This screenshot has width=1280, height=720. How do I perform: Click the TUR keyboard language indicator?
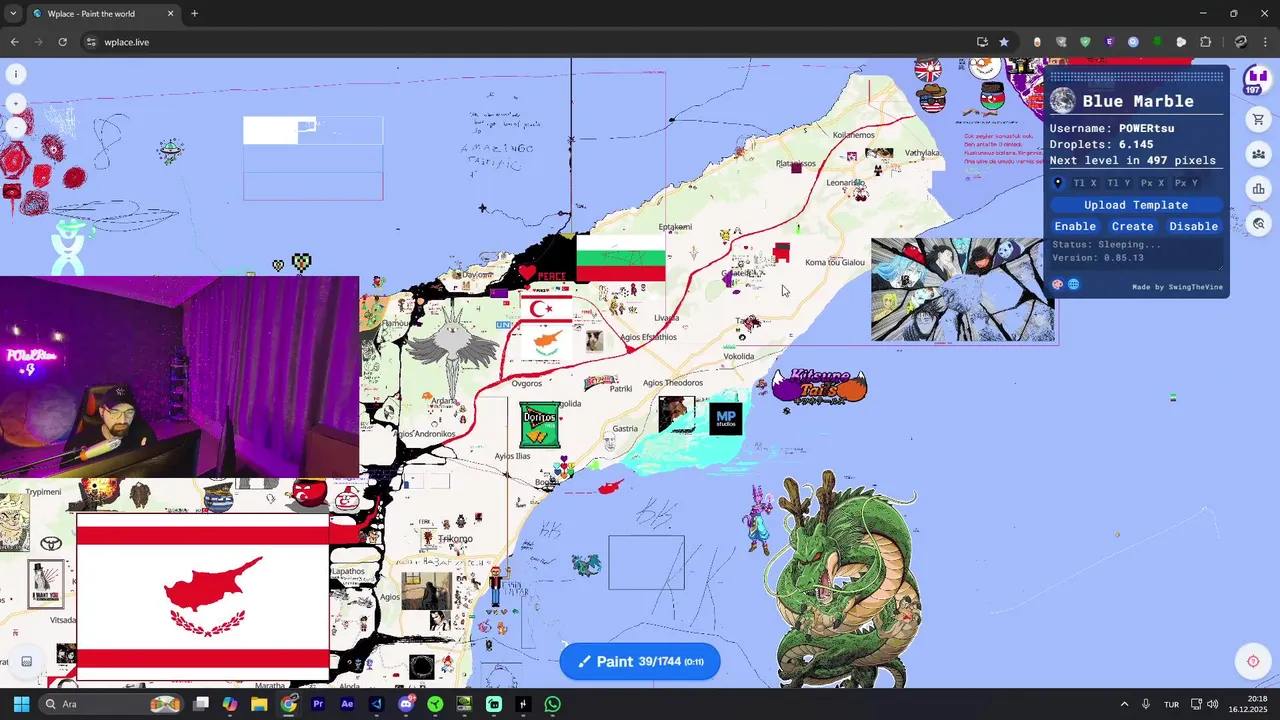coord(1171,704)
